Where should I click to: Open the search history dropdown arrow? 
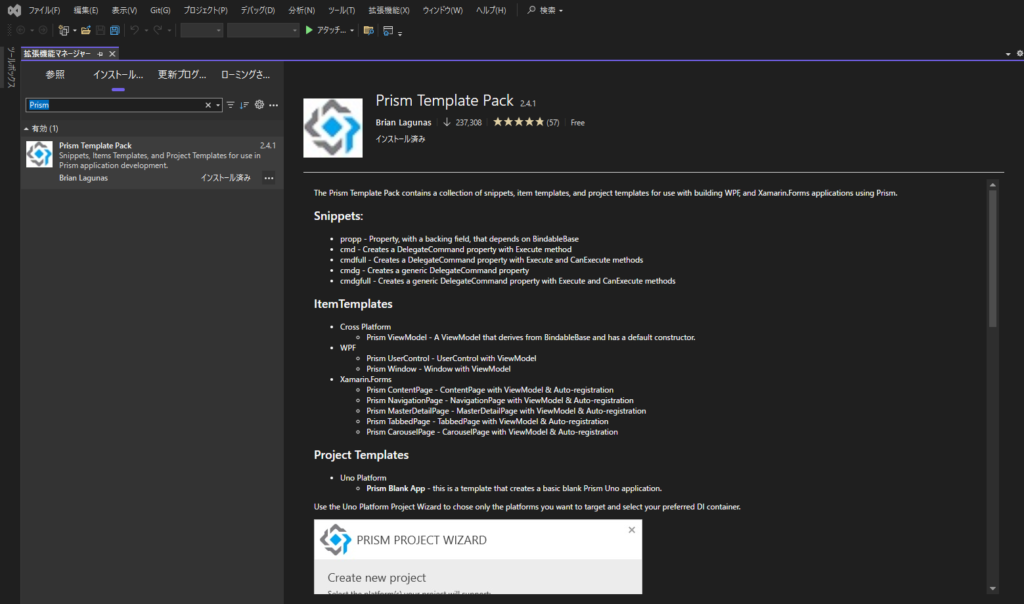217,105
